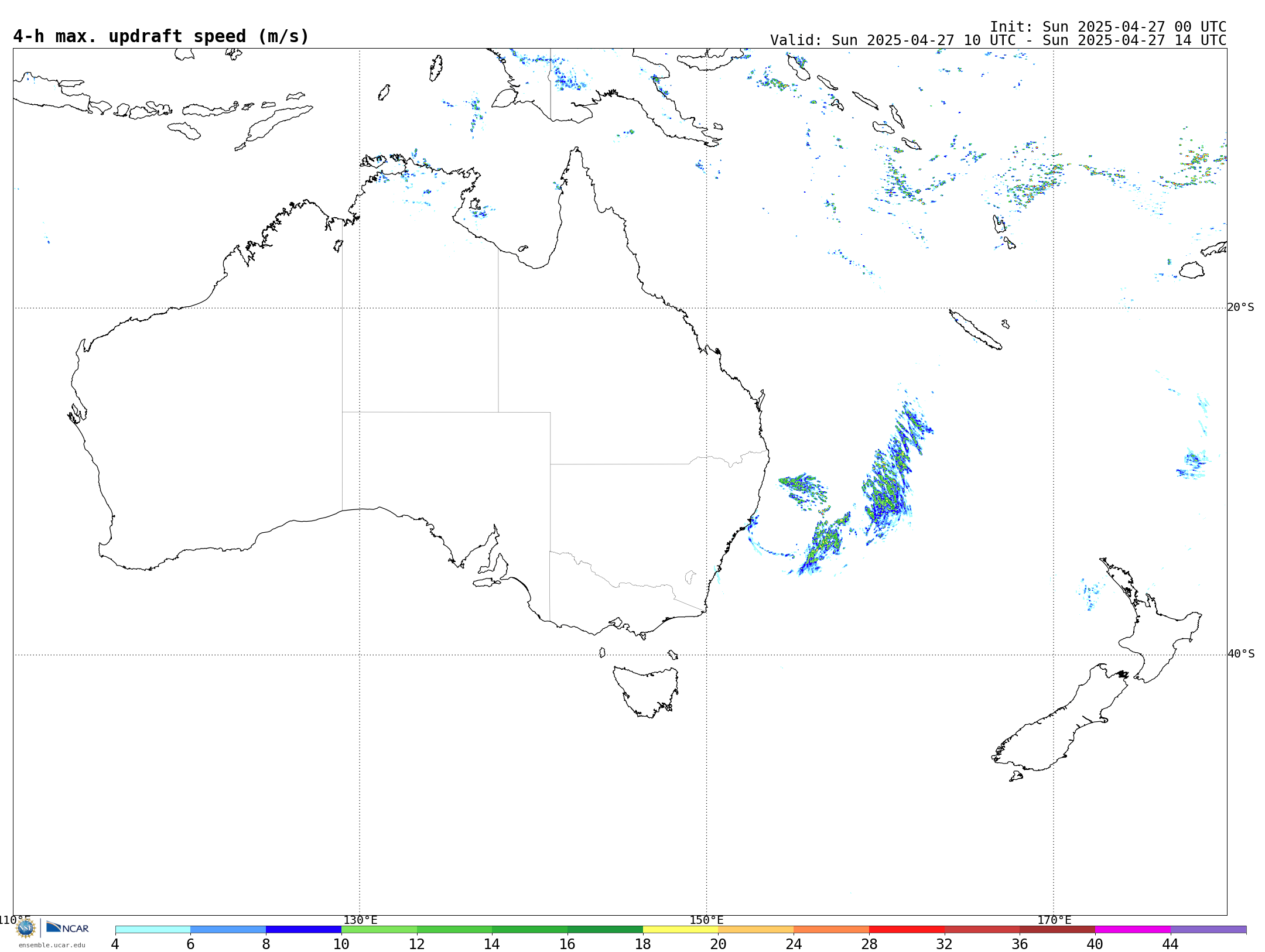The width and height of the screenshot is (1265, 952).
Task: Click the colorbar tick label '8'
Action: click(x=266, y=944)
